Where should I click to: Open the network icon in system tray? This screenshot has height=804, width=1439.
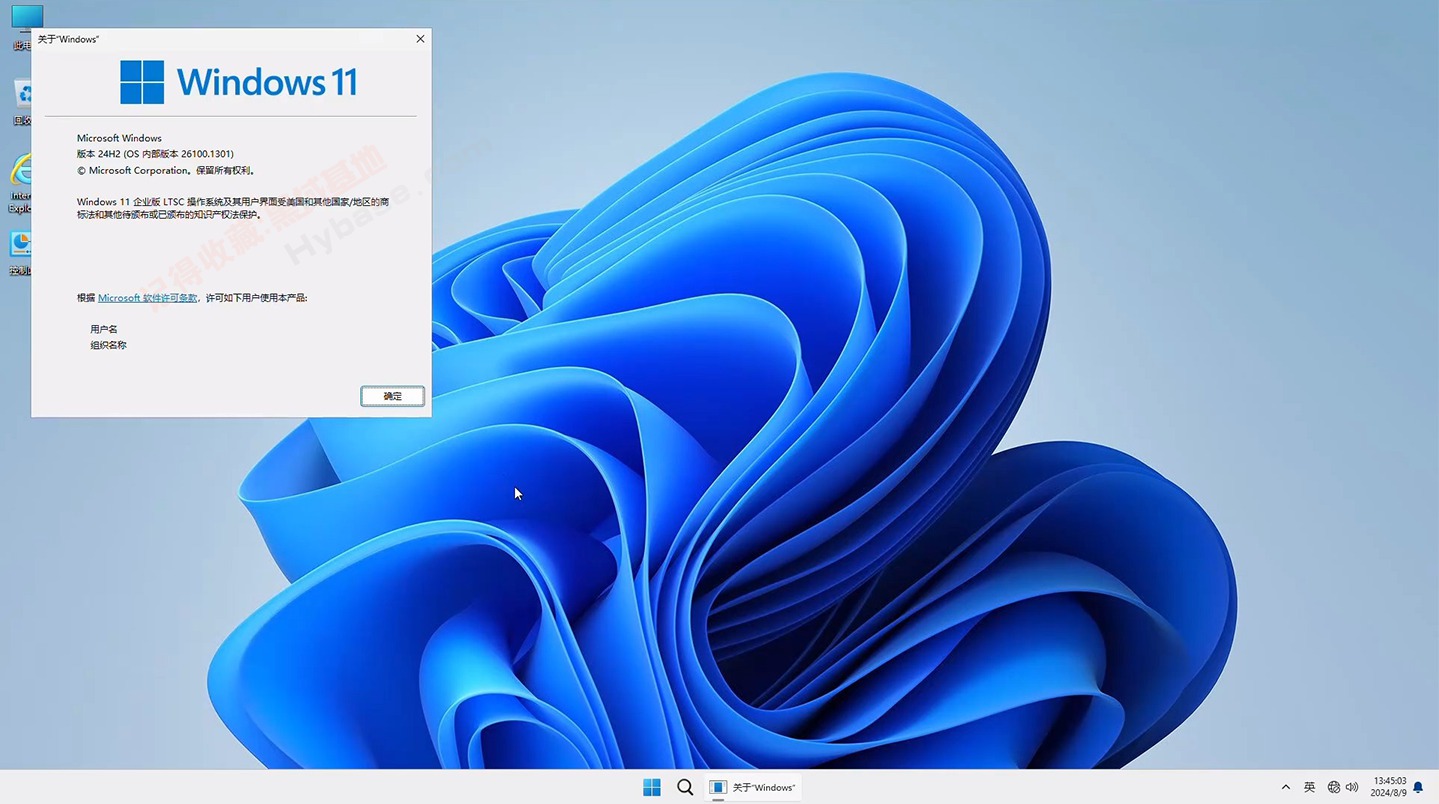(1333, 787)
